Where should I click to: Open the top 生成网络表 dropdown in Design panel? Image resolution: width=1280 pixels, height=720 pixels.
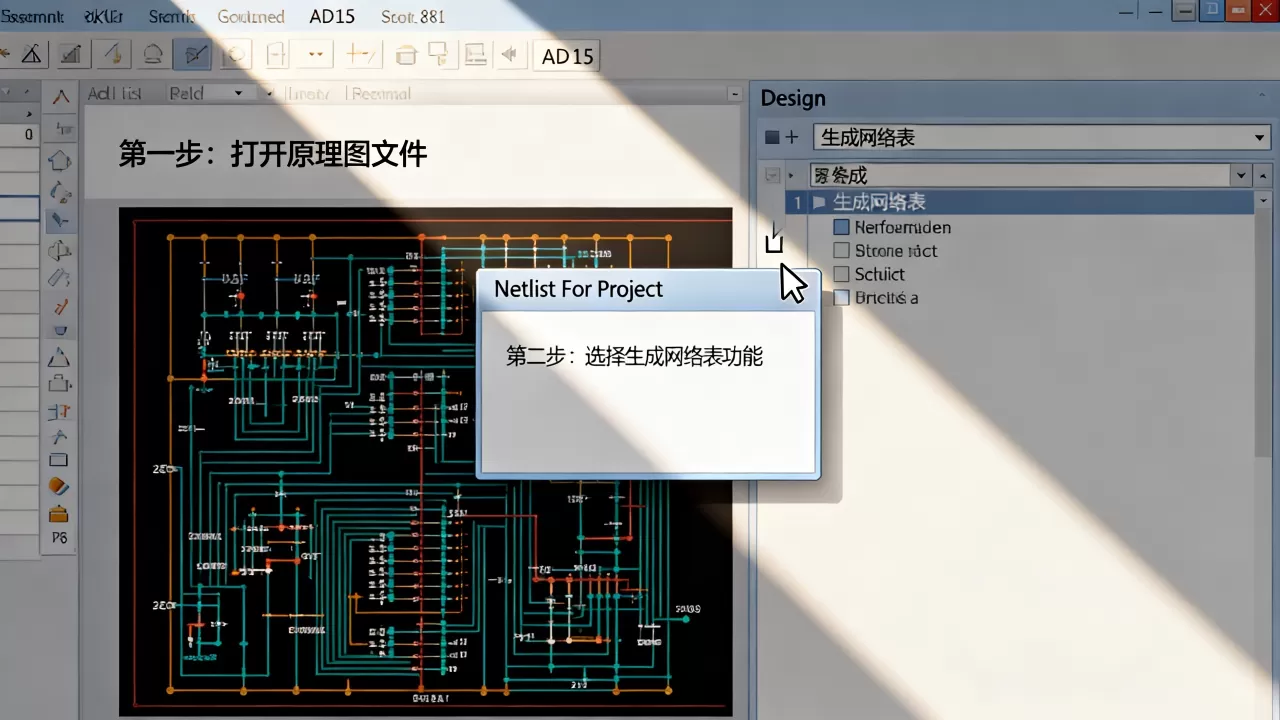coord(1261,137)
